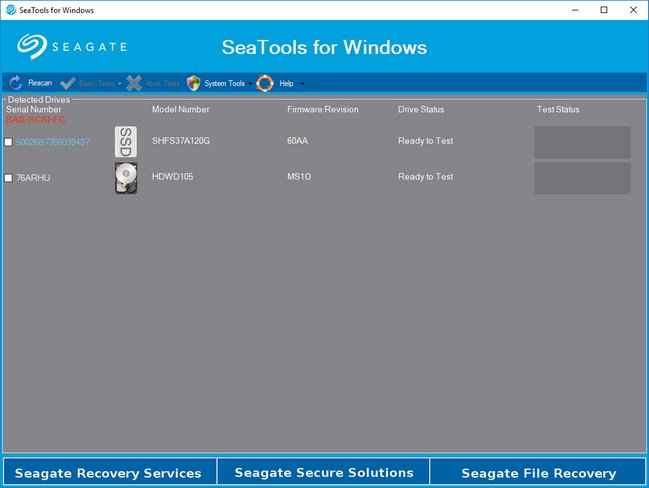Image resolution: width=649 pixels, height=488 pixels.
Task: Click the Seagate logo in the banner
Action: [70, 47]
